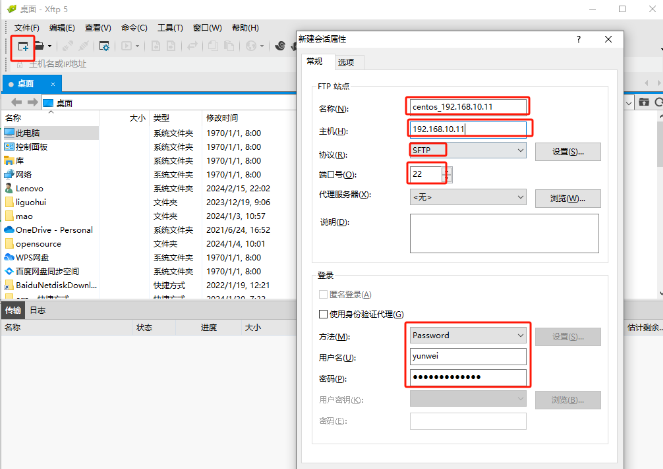Image resolution: width=663 pixels, height=469 pixels.
Task: Click the 密码(P) password field
Action: point(468,377)
